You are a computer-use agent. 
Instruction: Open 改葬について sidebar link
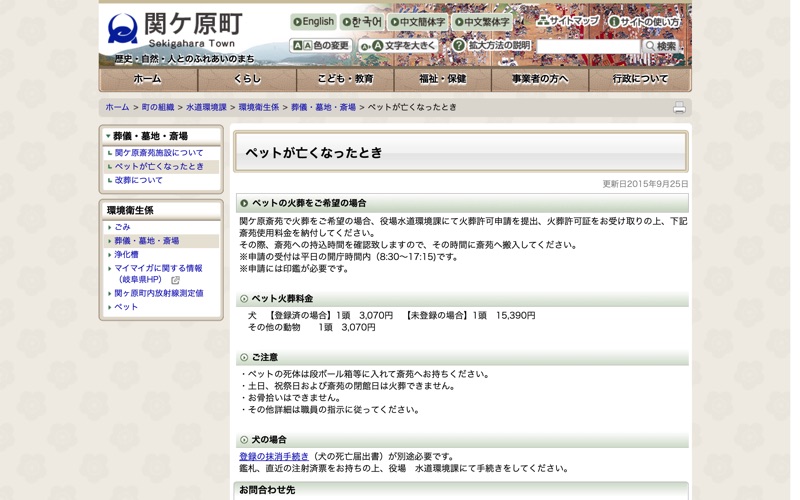click(x=138, y=180)
